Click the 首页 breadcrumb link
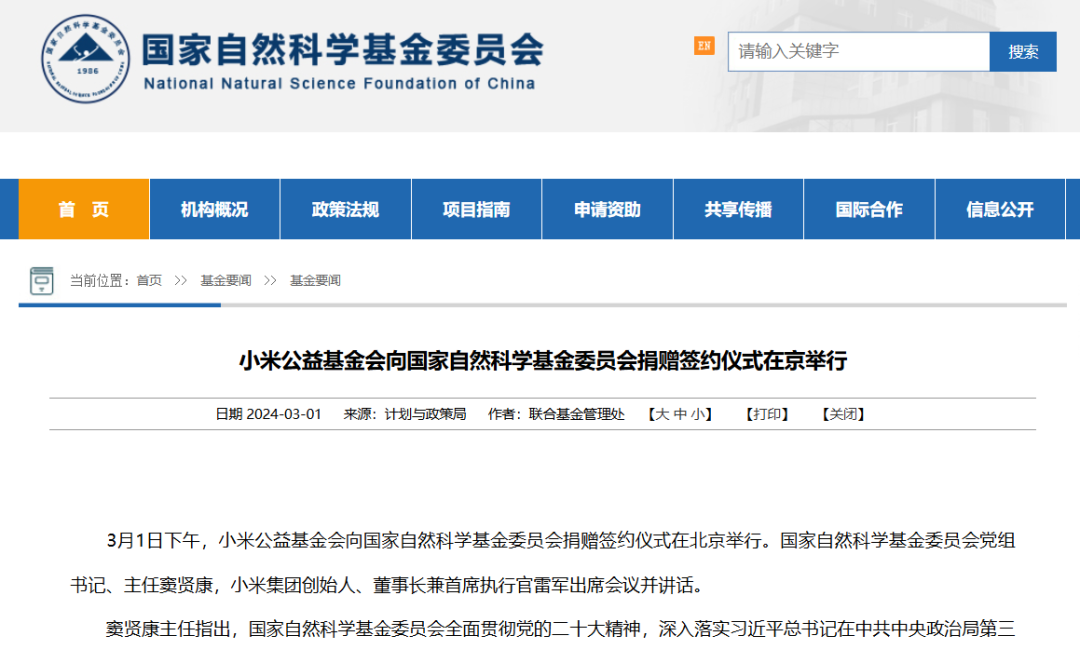This screenshot has width=1080, height=663. (149, 281)
